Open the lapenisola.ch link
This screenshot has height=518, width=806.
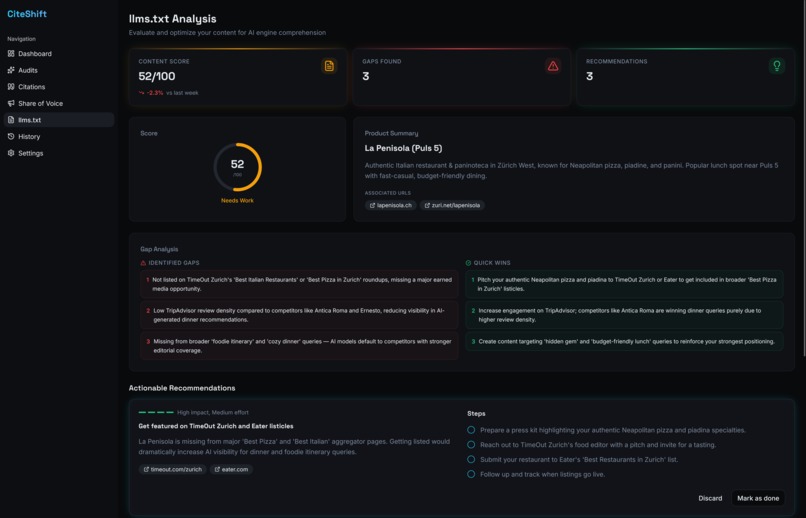coord(391,205)
